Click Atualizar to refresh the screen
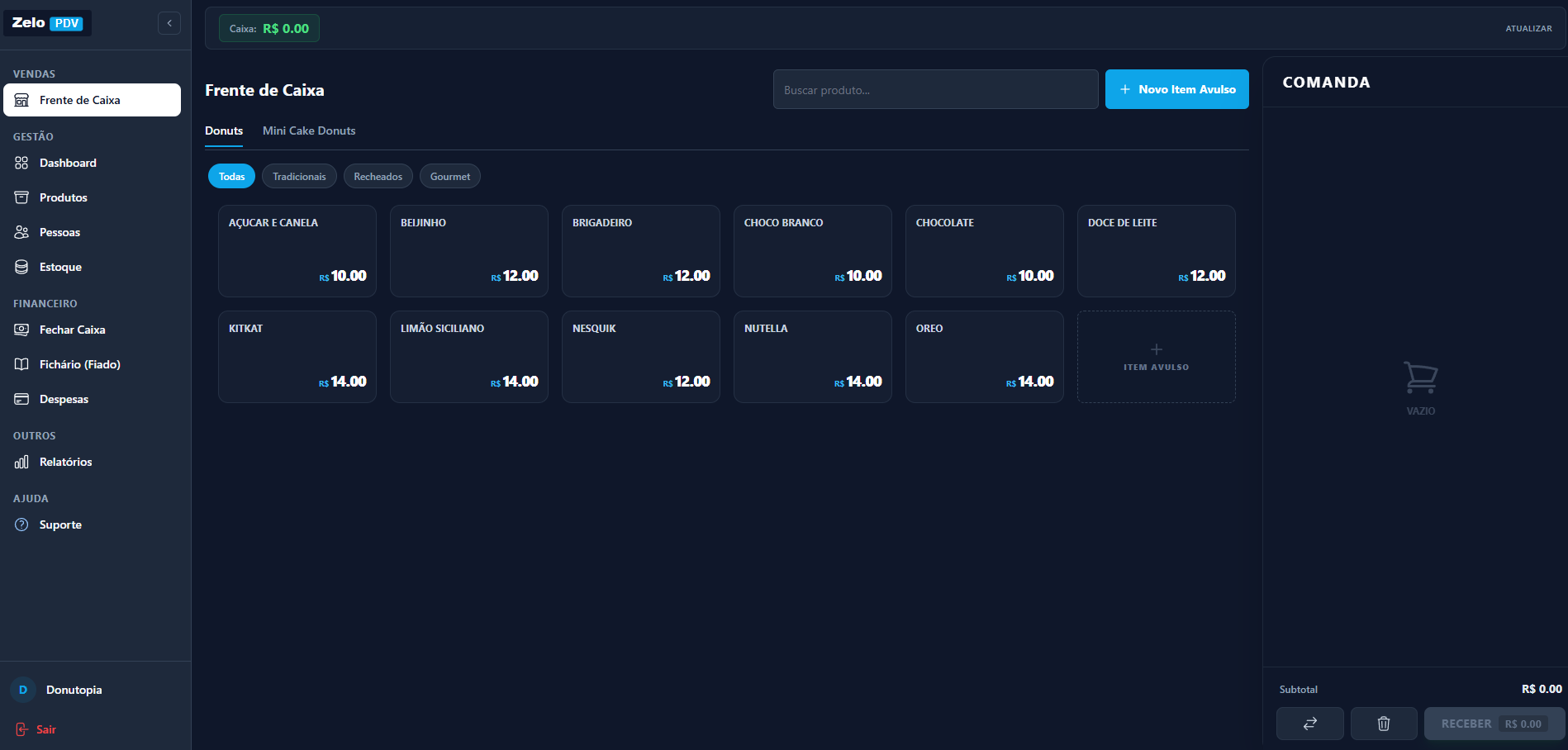 (1528, 28)
